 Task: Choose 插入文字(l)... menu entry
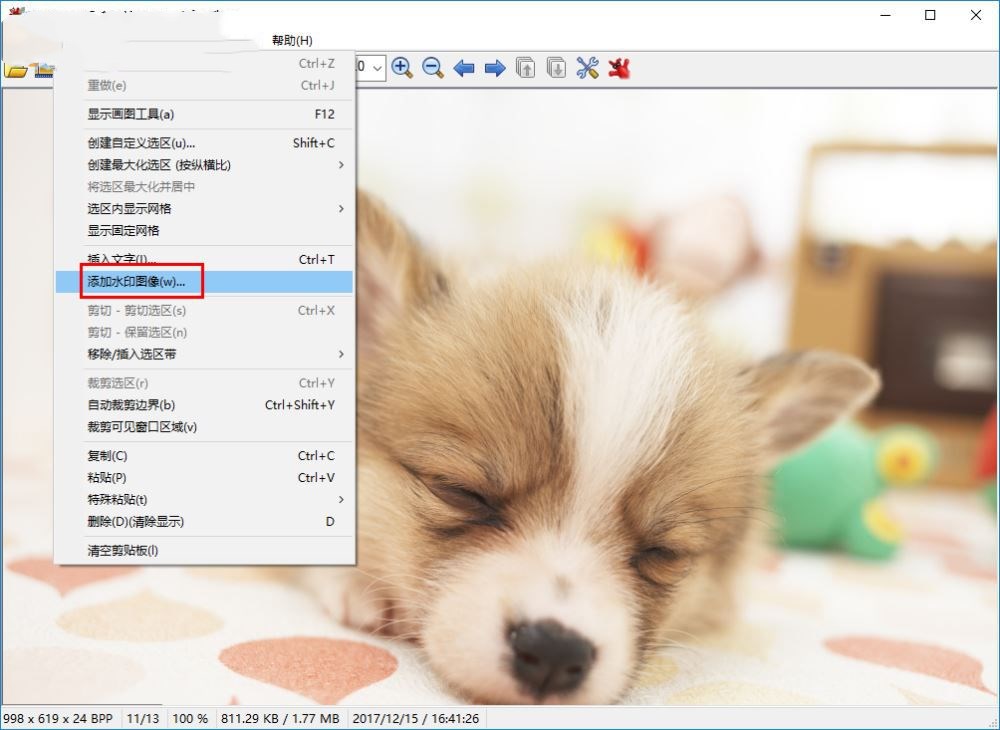204,259
